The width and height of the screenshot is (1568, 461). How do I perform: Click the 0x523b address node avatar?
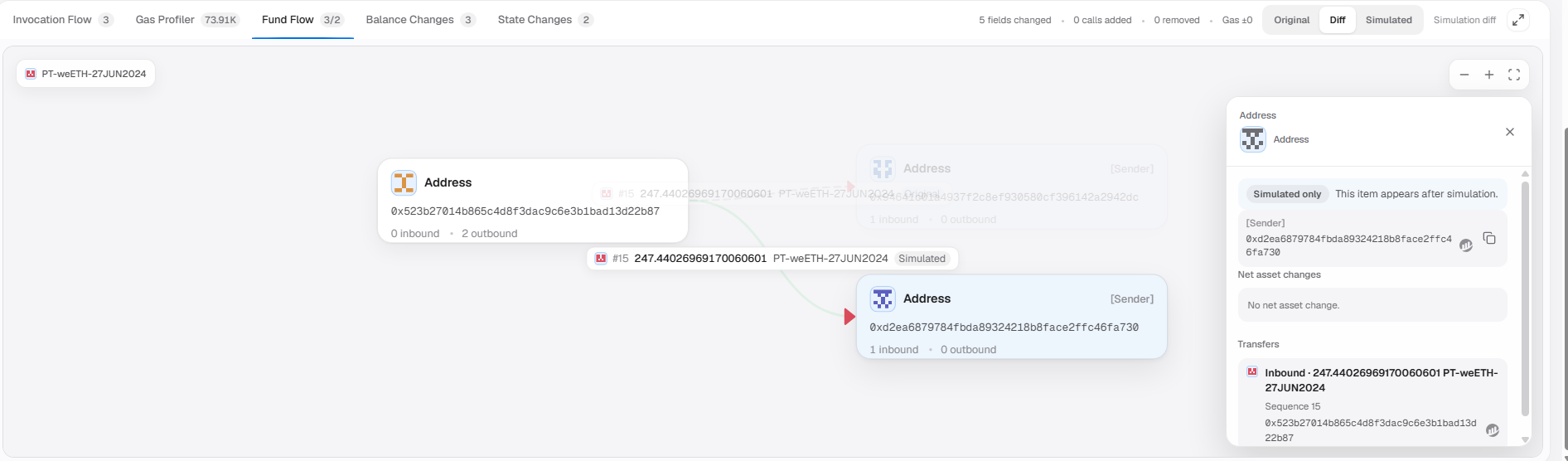click(x=404, y=182)
